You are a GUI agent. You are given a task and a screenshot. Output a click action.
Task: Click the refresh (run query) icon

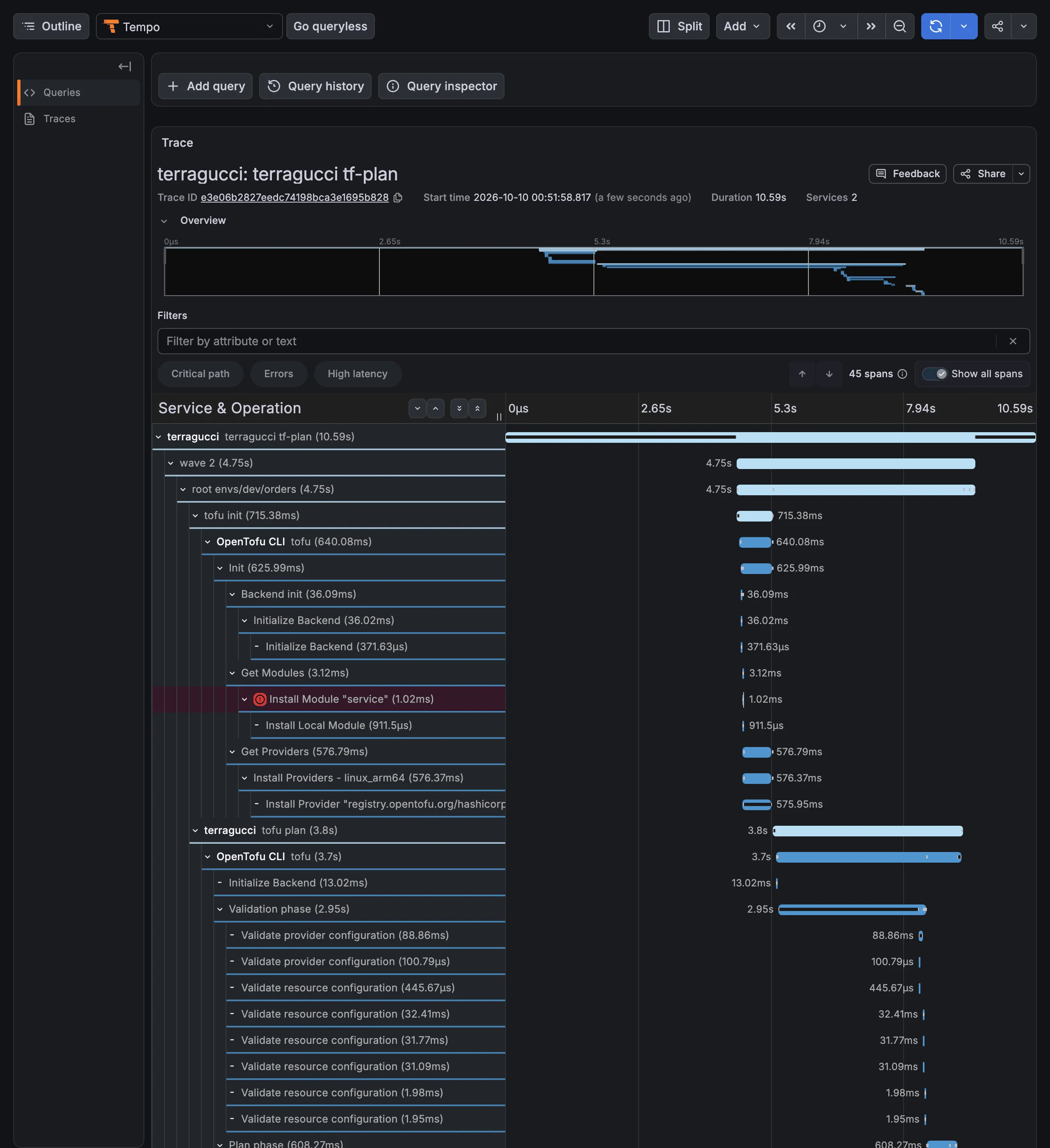coord(936,26)
